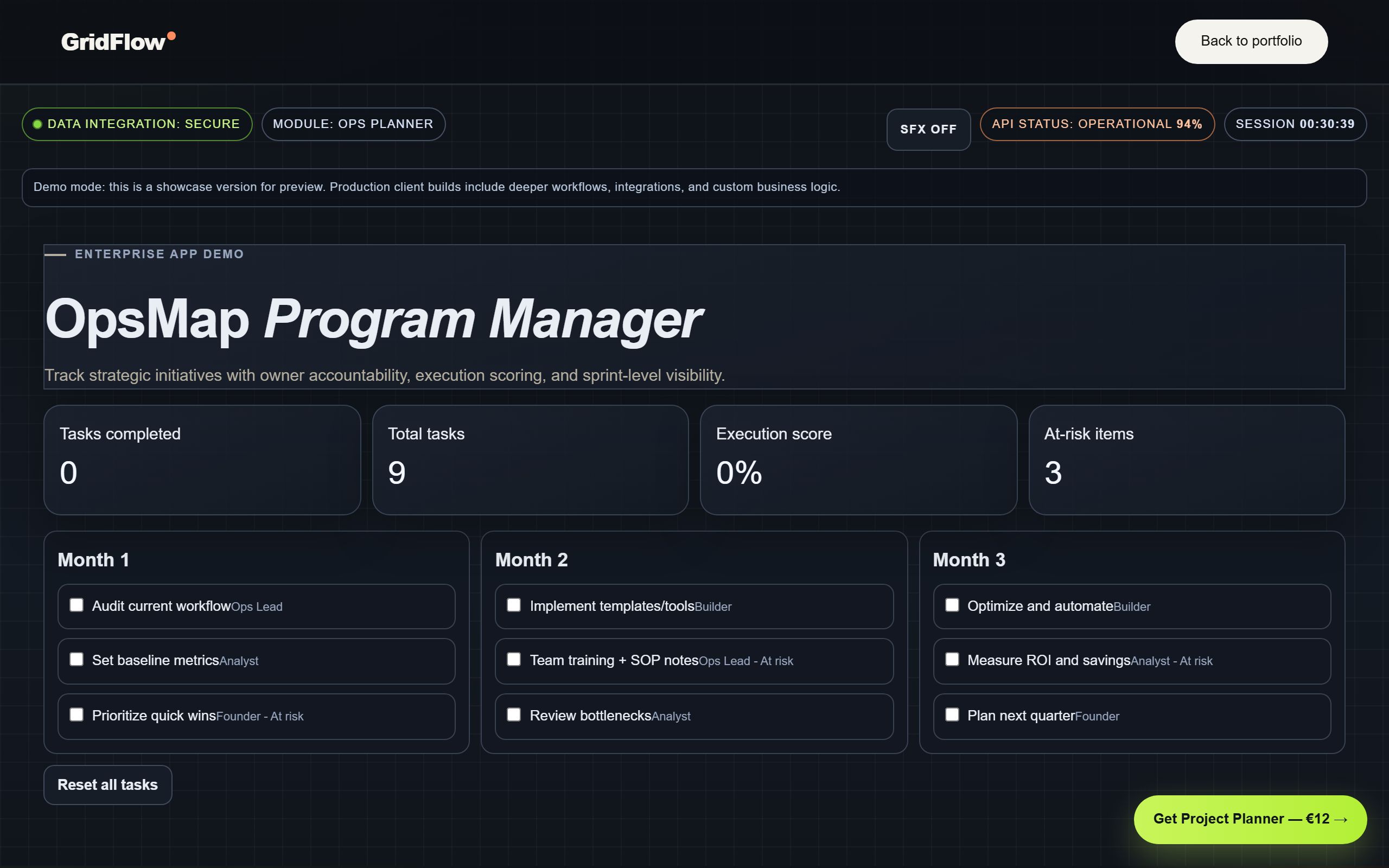Screen dimensions: 1389x868
Task: Click the Month 3 heading
Action: (969, 560)
